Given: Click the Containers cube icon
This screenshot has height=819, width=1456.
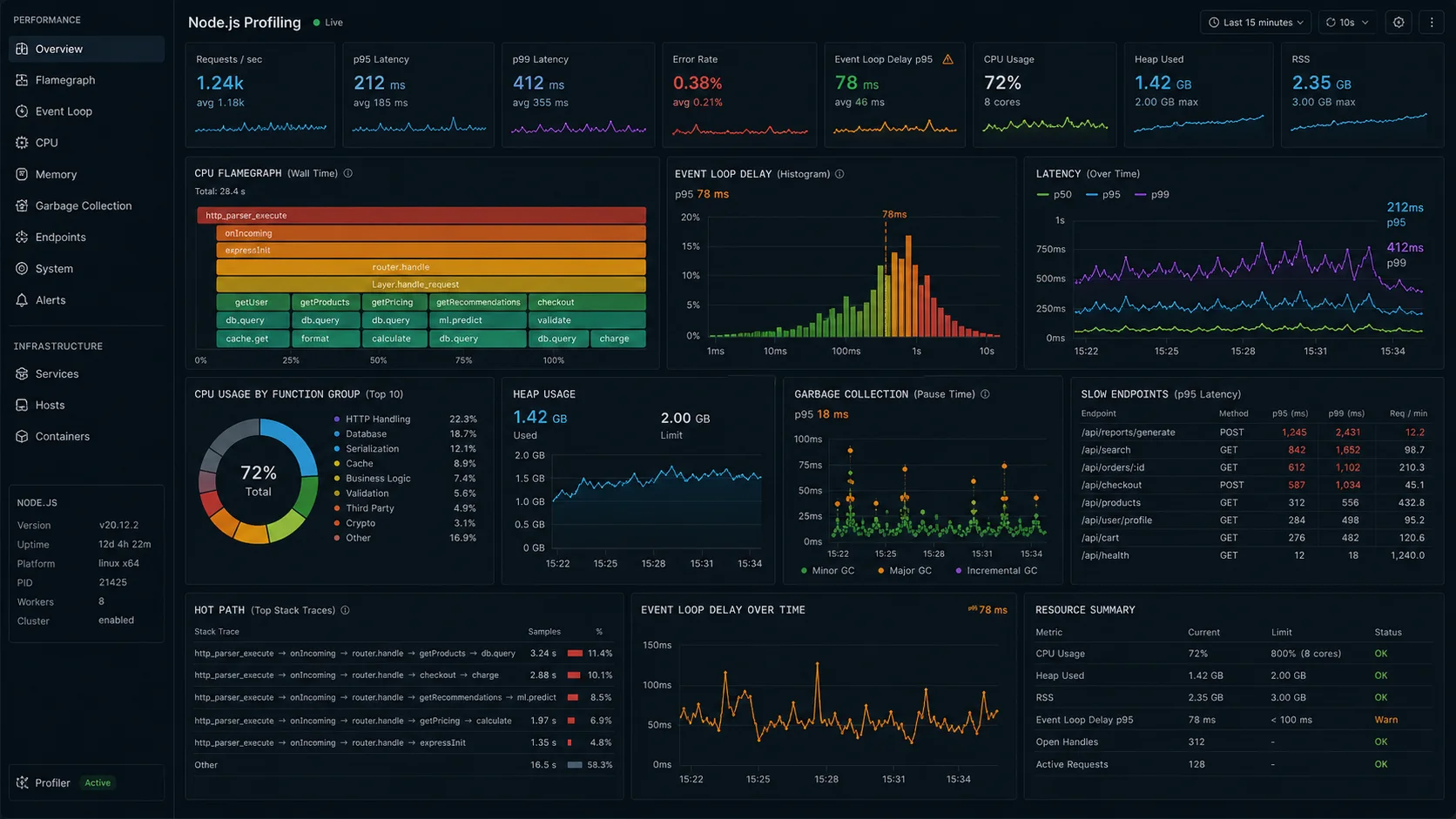Looking at the screenshot, I should (22, 436).
